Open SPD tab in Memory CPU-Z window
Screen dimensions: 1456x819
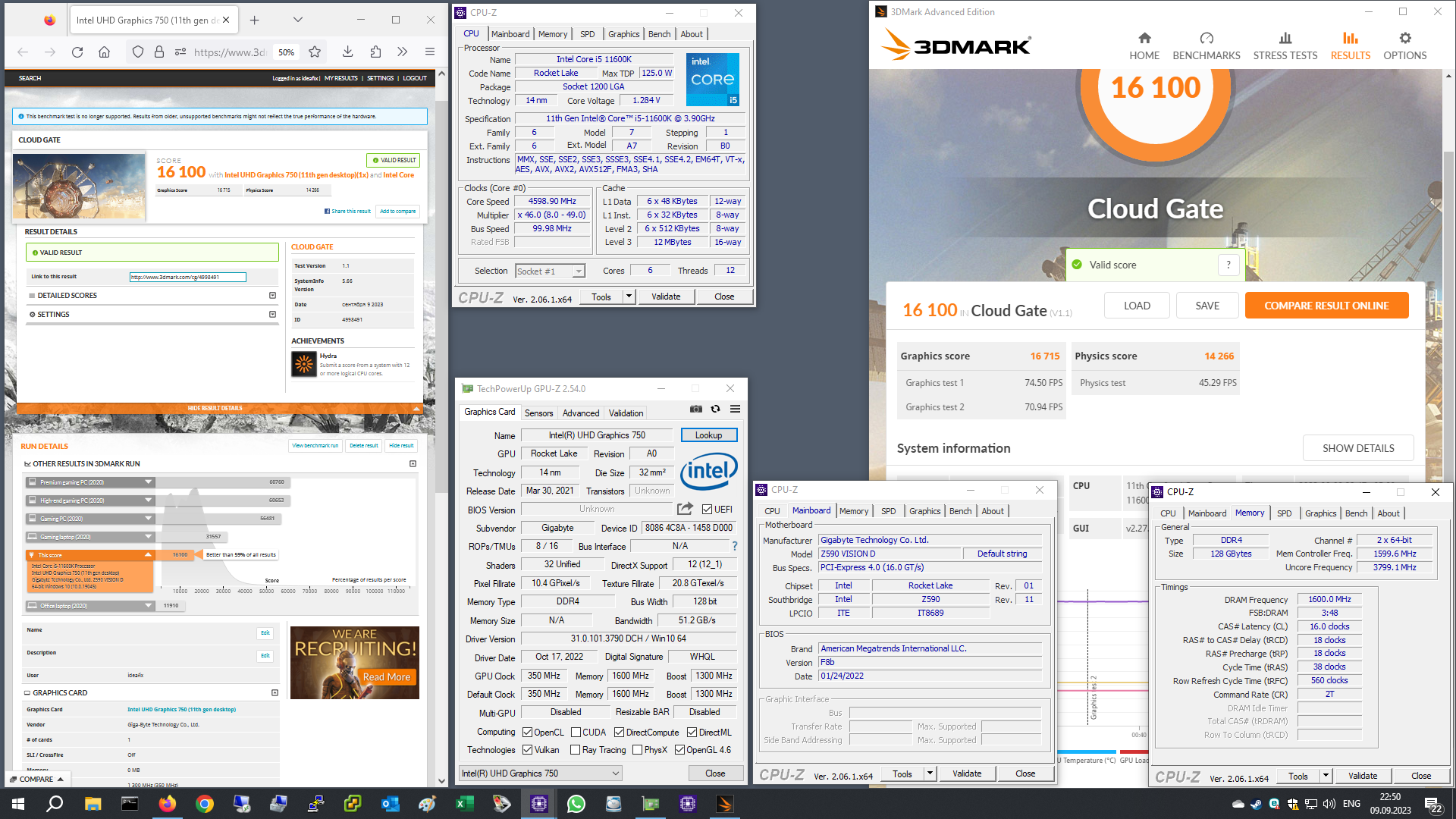(1284, 513)
